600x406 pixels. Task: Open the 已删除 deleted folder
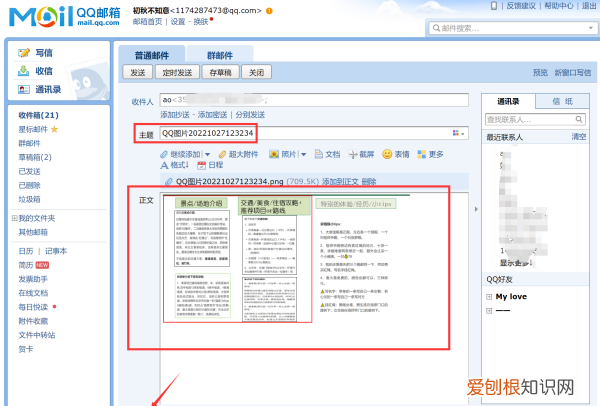29,185
